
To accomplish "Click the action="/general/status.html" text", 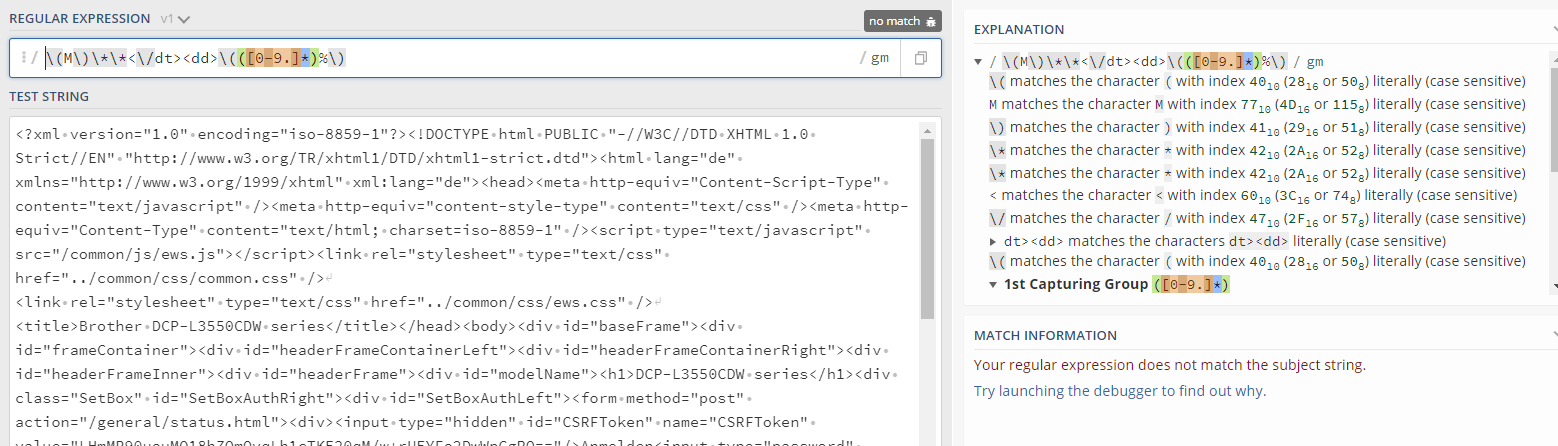I will [149, 422].
